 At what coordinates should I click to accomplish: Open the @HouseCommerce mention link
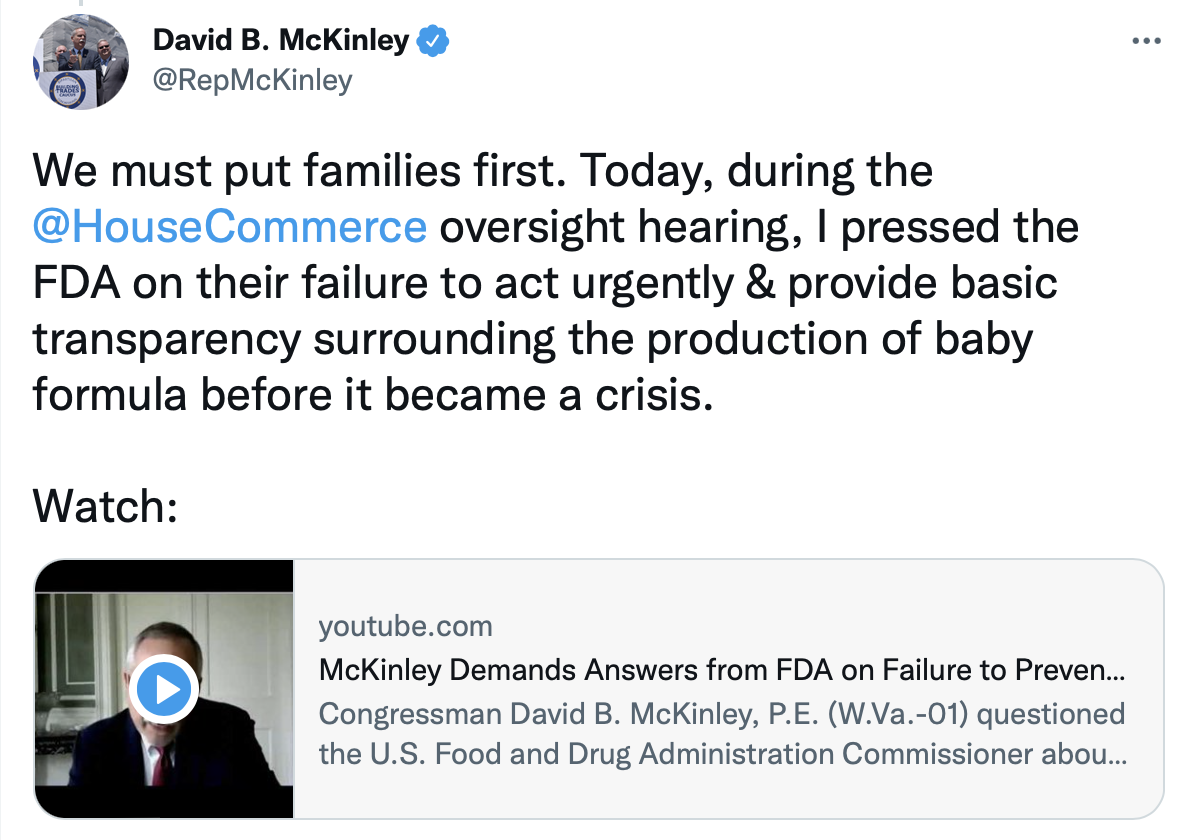(x=230, y=227)
